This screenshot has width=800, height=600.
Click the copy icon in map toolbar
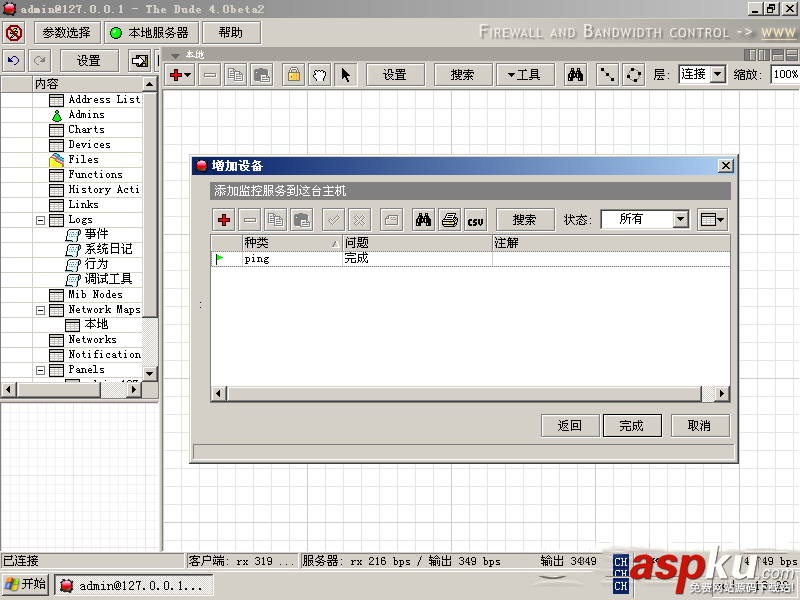[235, 75]
